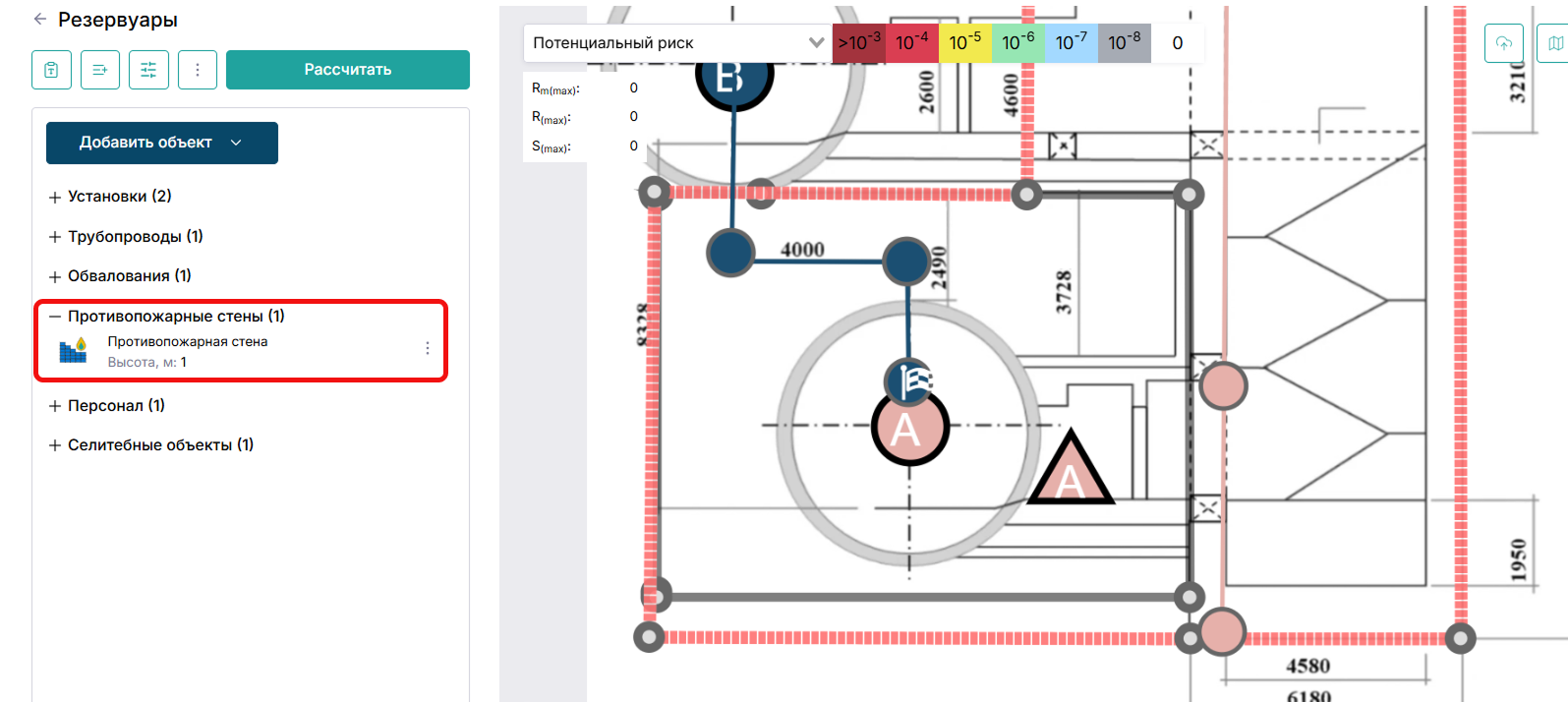The width and height of the screenshot is (1568, 702).
Task: Open the clipboard report icon
Action: coord(51,70)
